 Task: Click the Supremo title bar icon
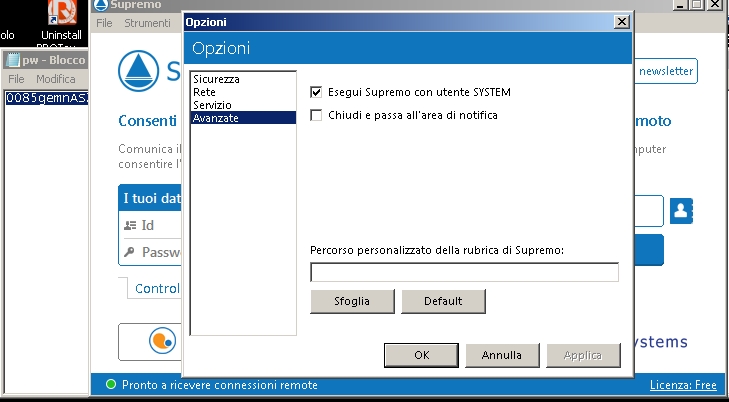click(x=101, y=5)
